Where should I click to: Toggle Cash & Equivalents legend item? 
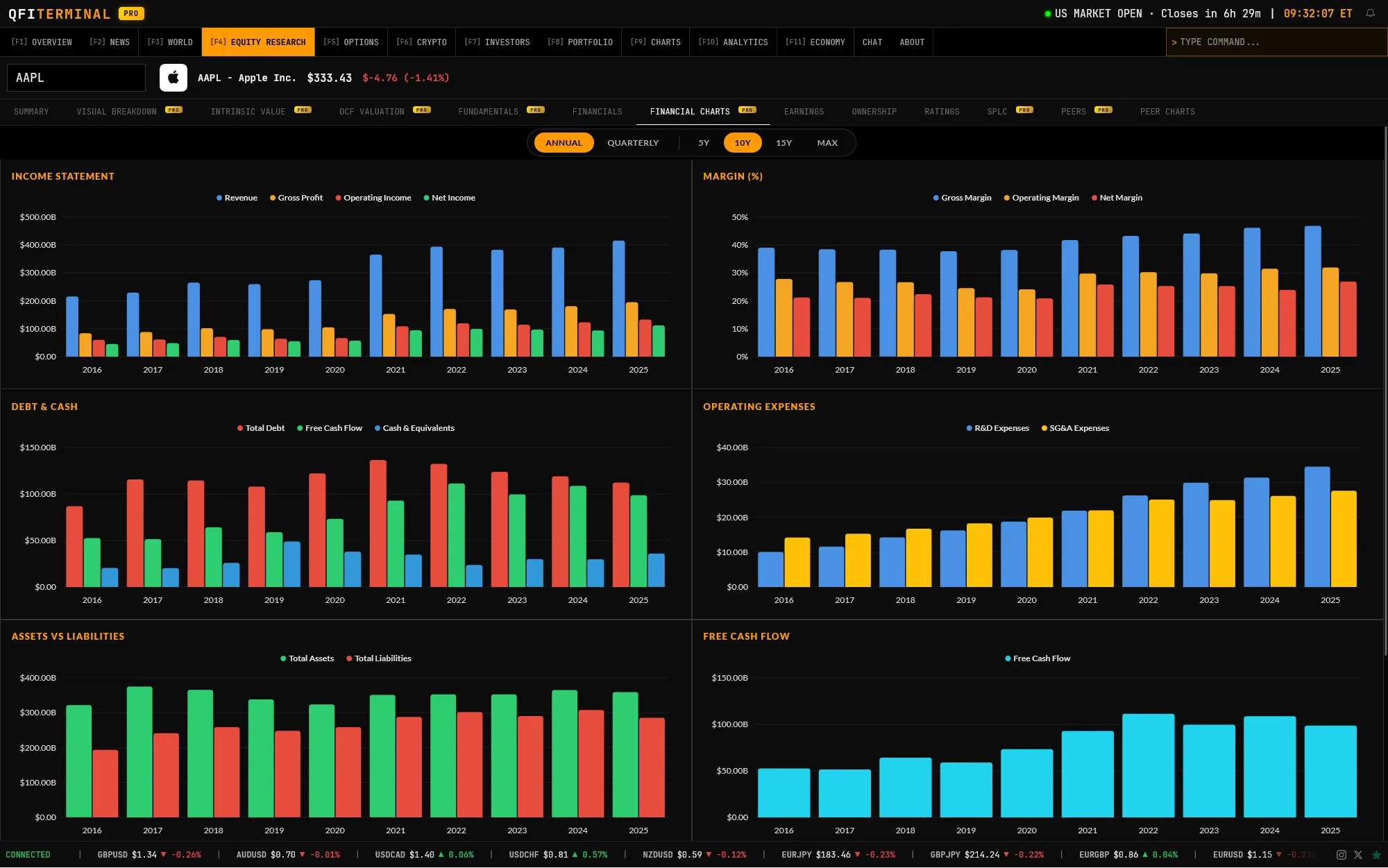click(x=414, y=428)
